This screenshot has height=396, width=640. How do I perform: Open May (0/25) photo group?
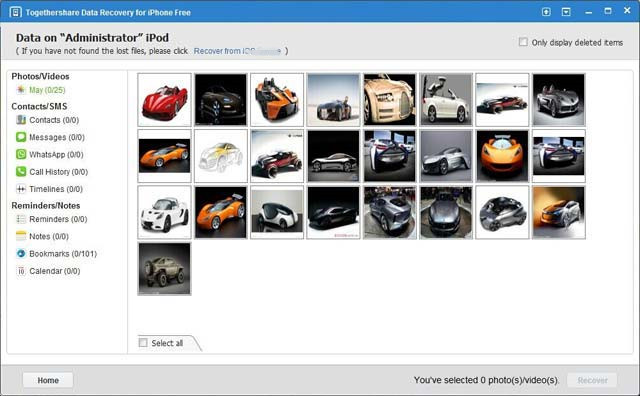tap(47, 90)
